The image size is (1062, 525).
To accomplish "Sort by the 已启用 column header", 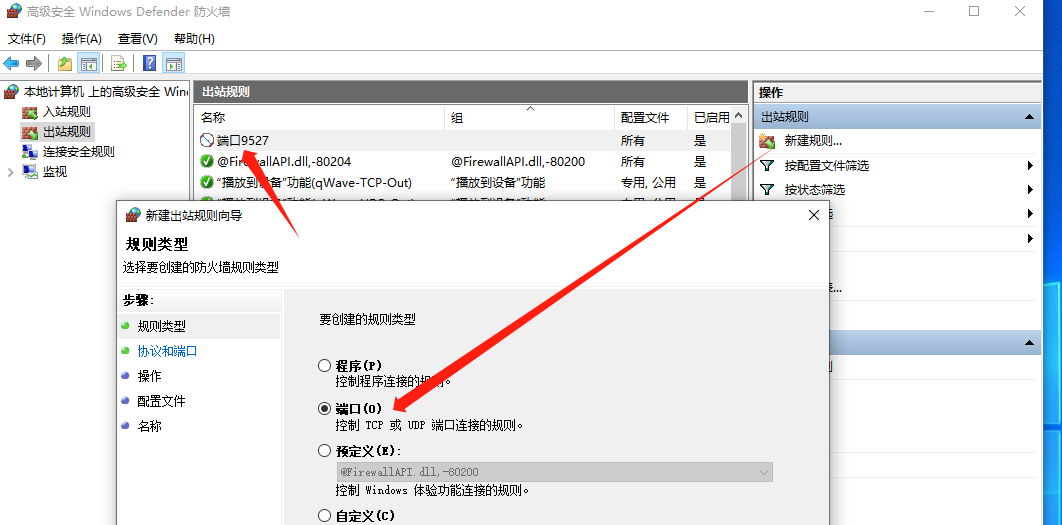I will (710, 117).
